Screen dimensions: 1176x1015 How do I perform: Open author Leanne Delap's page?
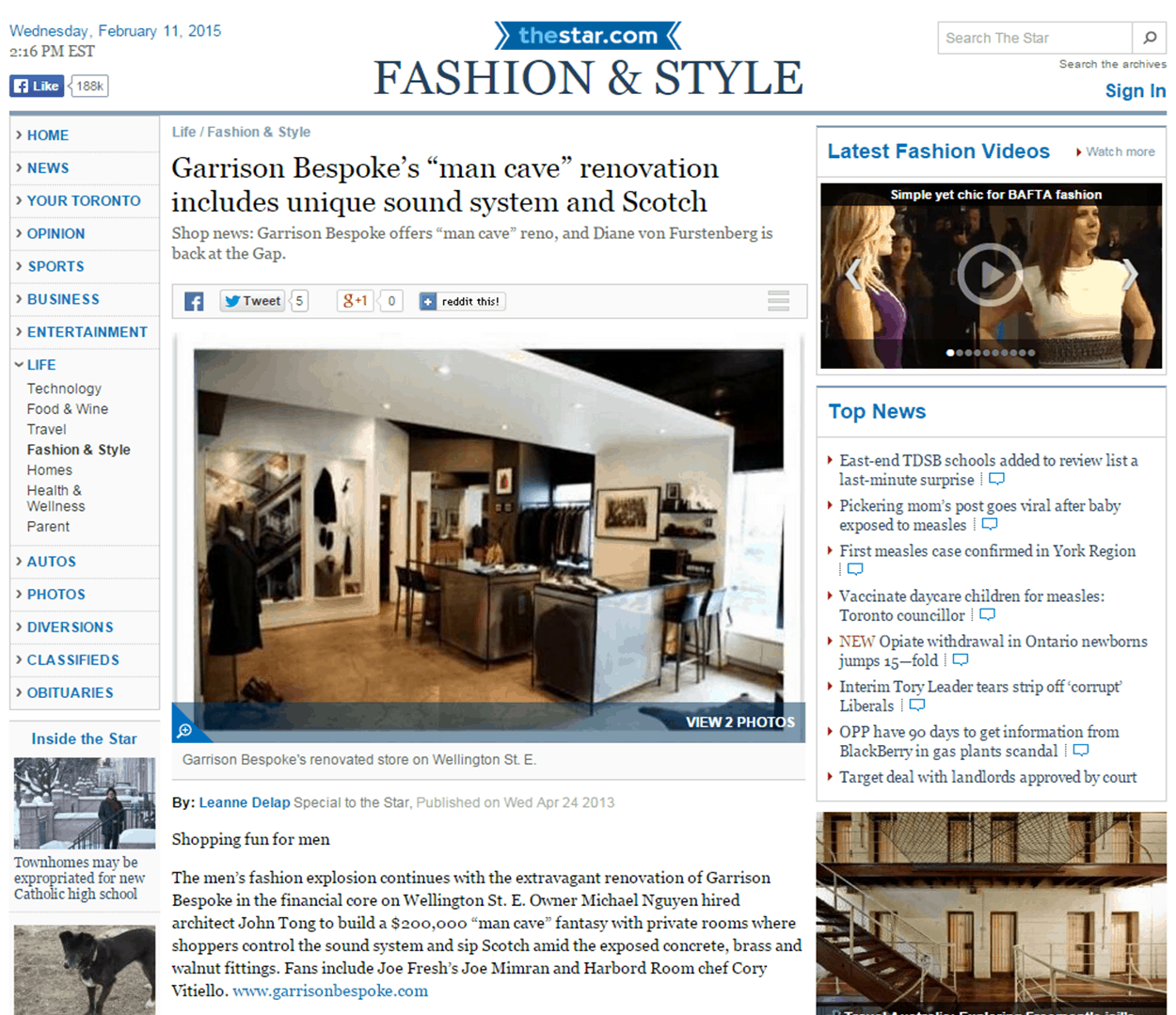[245, 802]
